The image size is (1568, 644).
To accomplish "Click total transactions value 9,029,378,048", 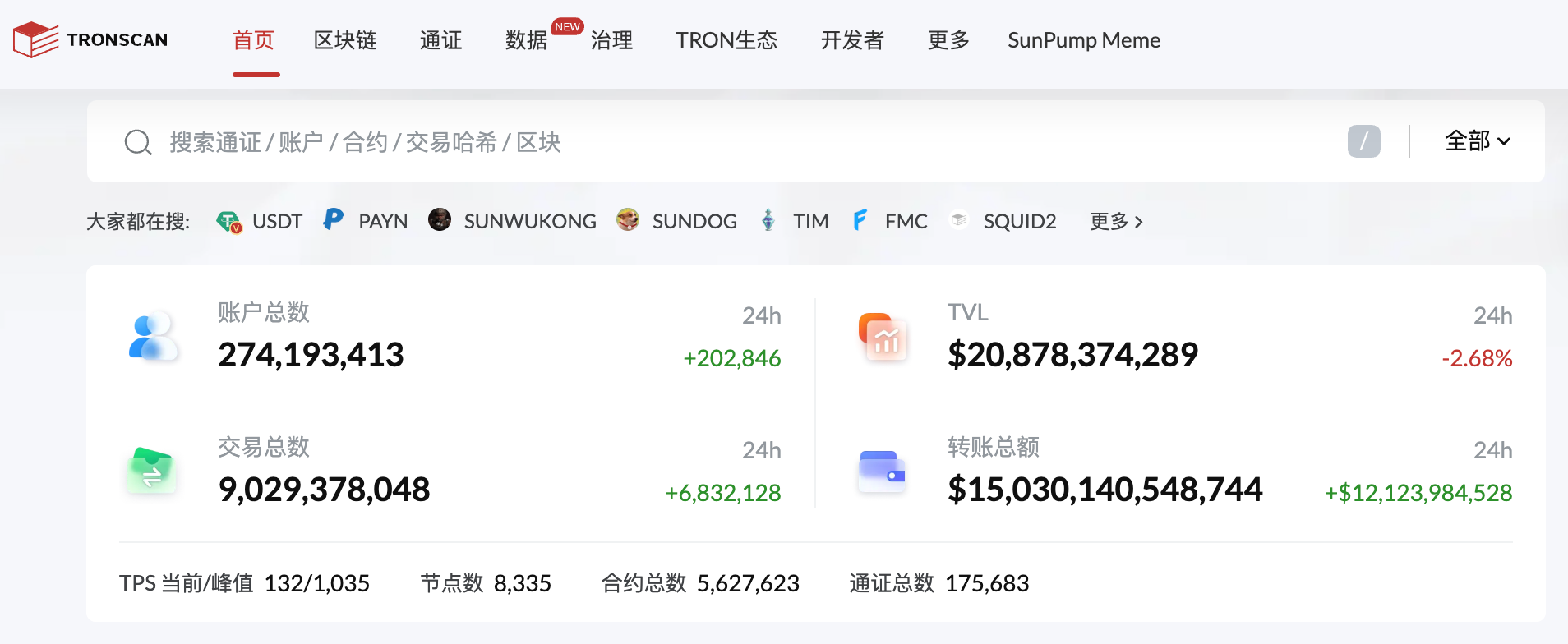I will click(x=324, y=490).
